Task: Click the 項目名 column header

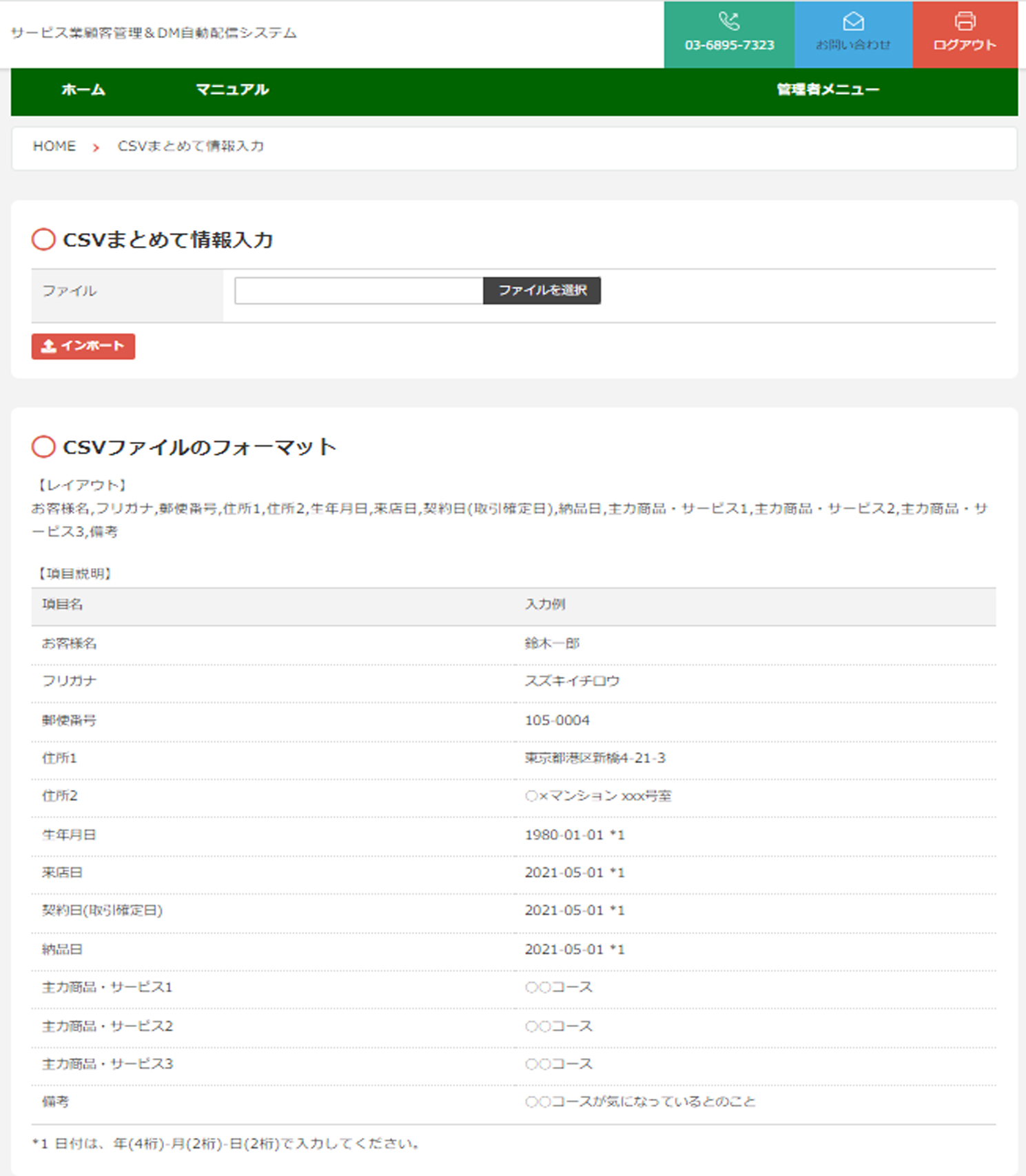Action: coord(63,605)
